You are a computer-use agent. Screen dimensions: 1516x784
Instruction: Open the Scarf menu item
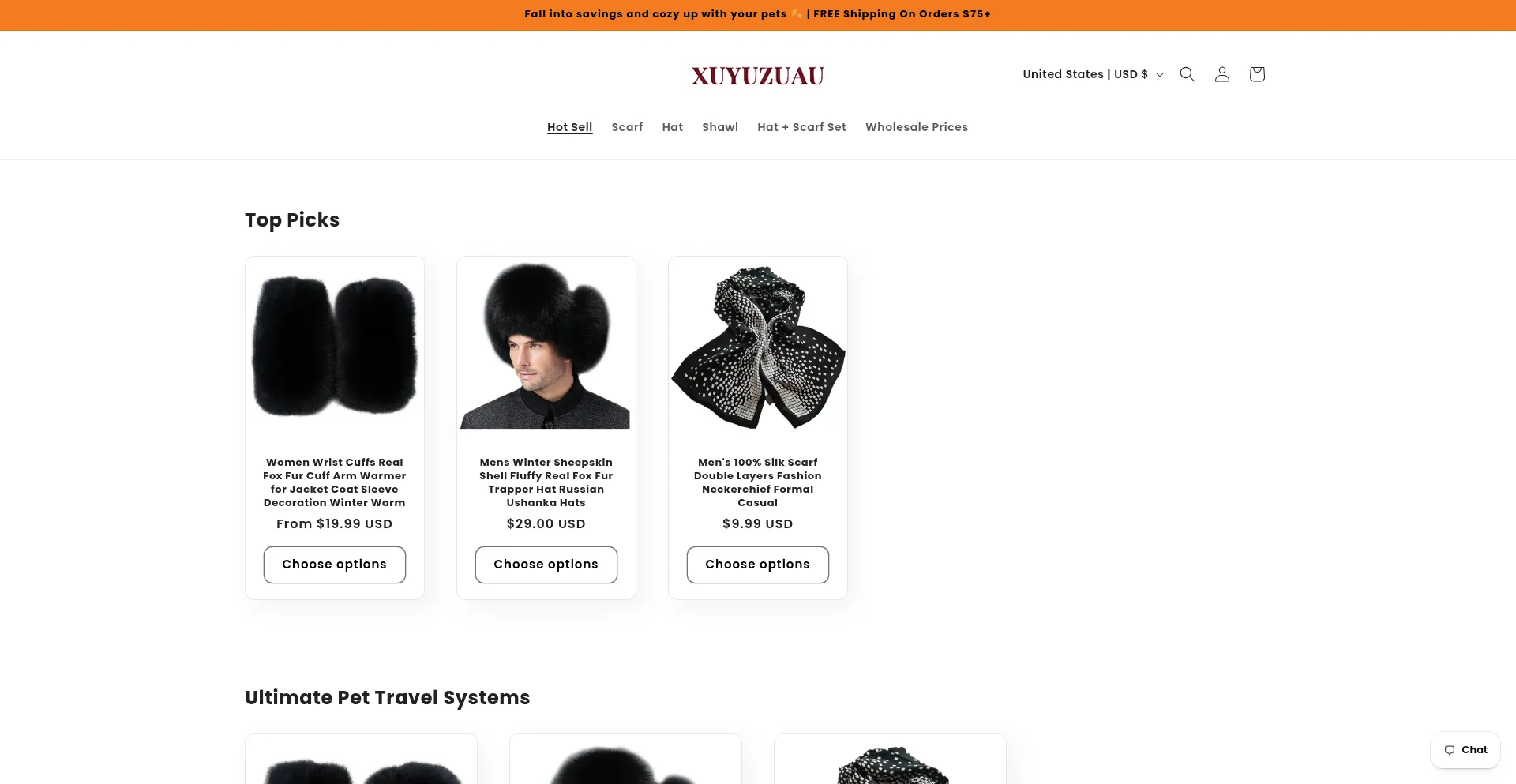coord(627,127)
